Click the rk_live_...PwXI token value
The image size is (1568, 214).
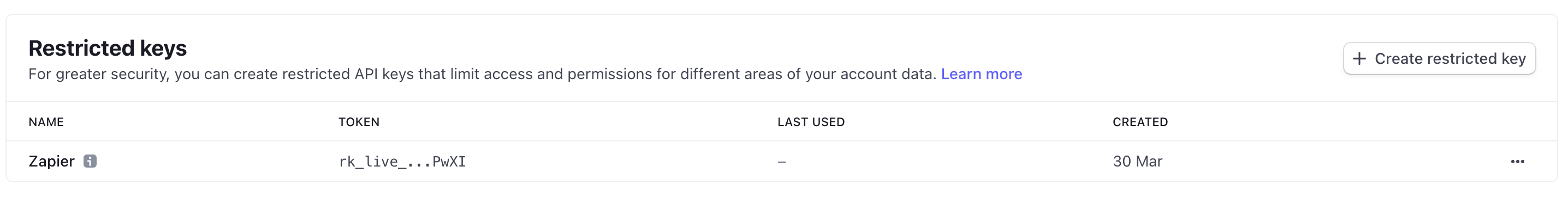402,162
